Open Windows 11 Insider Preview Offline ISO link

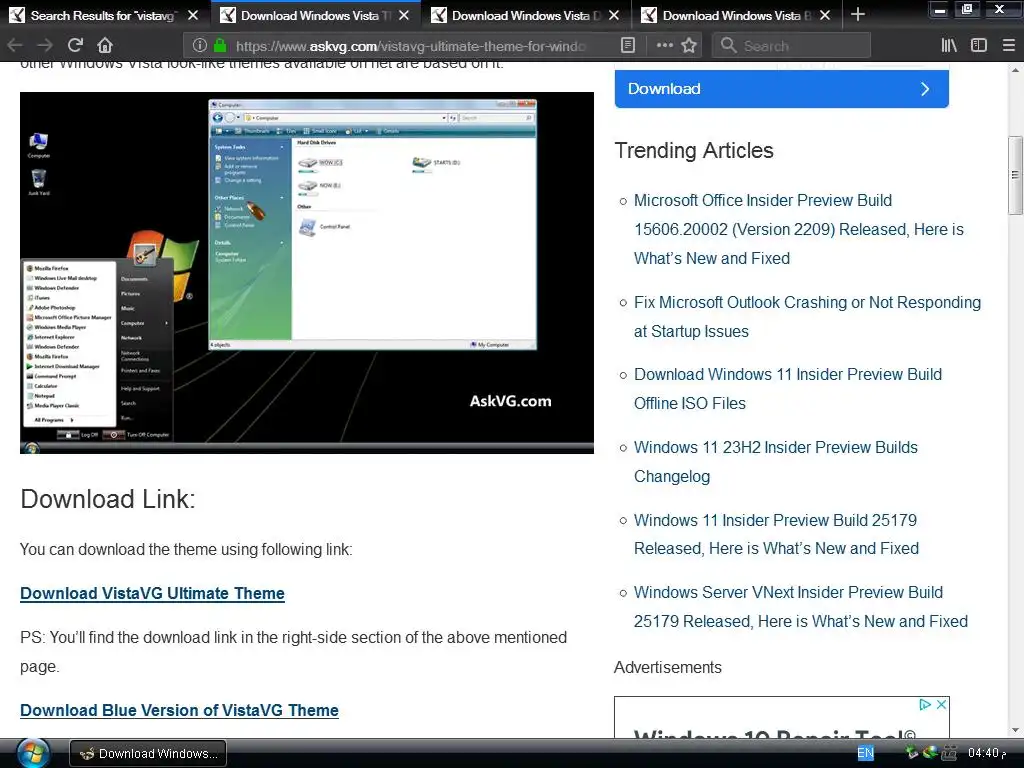pyautogui.click(x=788, y=389)
